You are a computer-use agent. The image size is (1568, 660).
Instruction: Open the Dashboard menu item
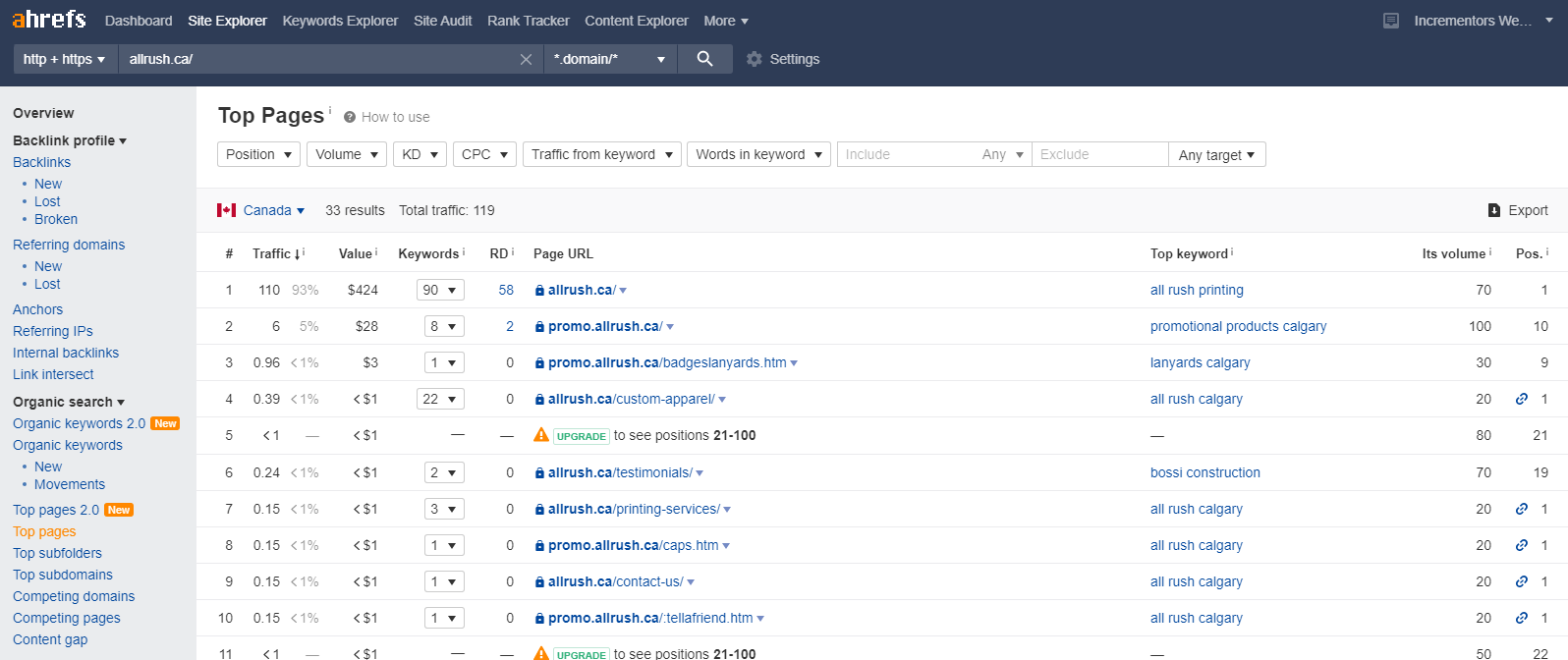tap(139, 21)
